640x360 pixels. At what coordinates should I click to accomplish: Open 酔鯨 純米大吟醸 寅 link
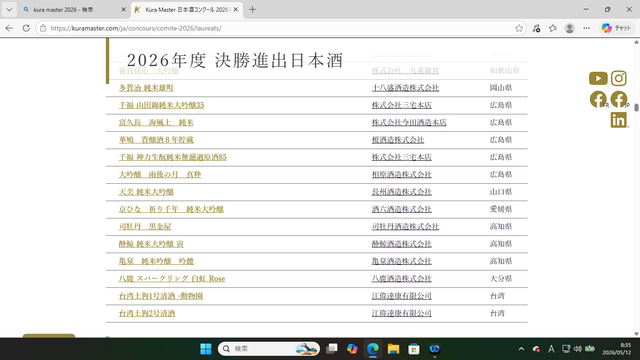click(x=151, y=244)
